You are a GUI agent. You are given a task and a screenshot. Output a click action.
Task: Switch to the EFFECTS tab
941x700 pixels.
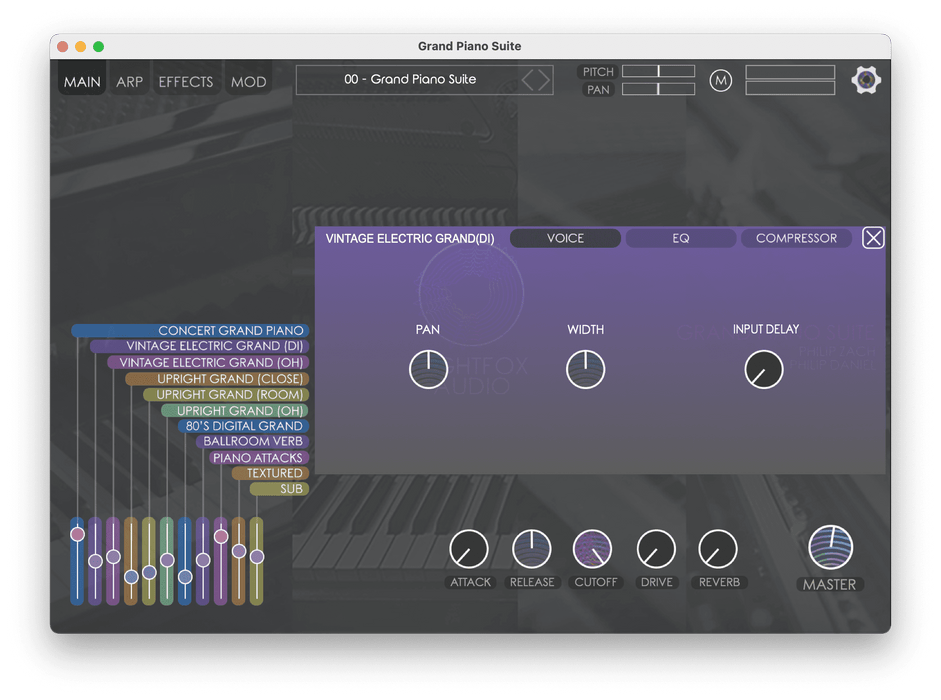pos(185,82)
